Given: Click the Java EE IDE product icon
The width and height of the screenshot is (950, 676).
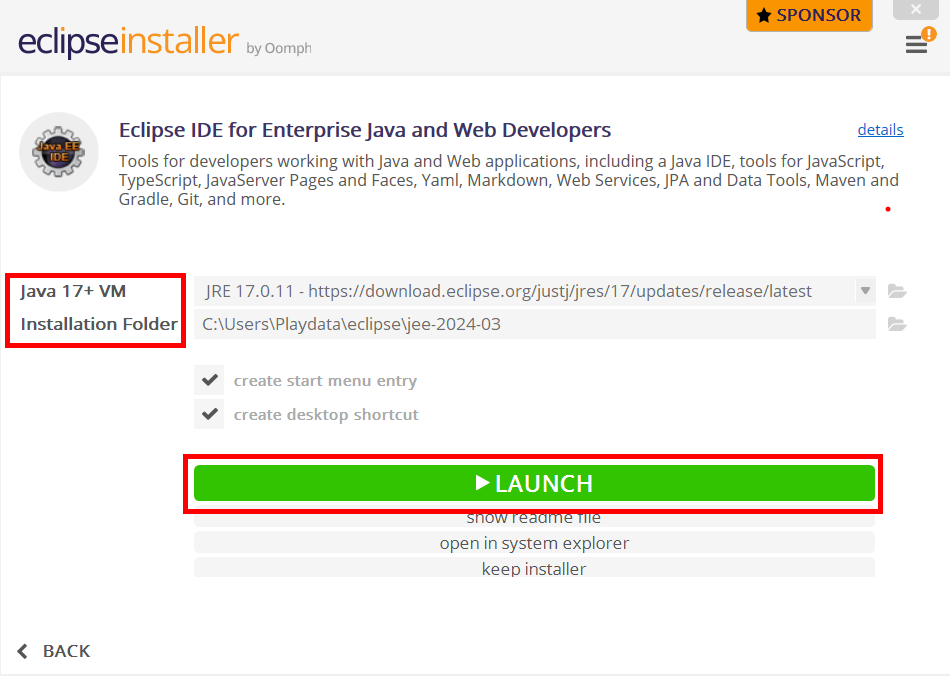Looking at the screenshot, I should (x=59, y=152).
